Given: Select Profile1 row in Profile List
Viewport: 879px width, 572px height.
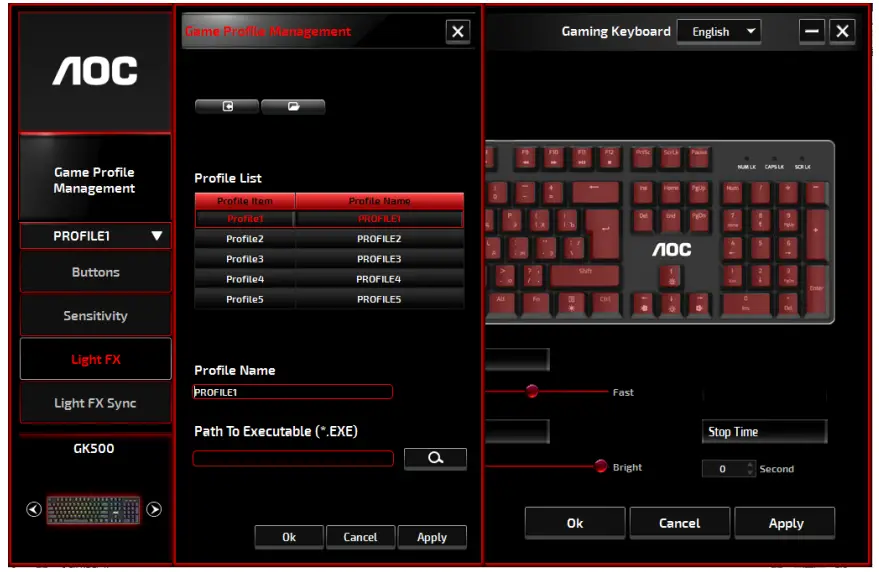Looking at the screenshot, I should (x=329, y=219).
